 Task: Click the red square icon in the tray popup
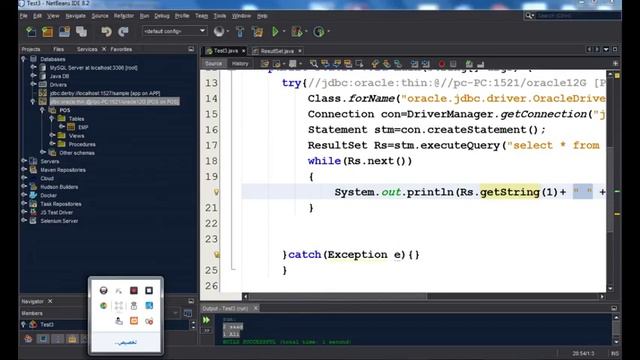point(133,290)
